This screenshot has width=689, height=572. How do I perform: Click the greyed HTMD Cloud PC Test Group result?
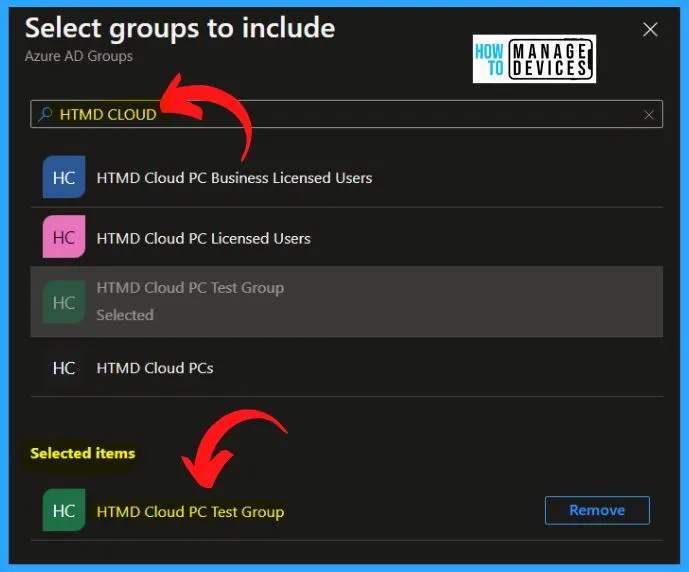346,302
